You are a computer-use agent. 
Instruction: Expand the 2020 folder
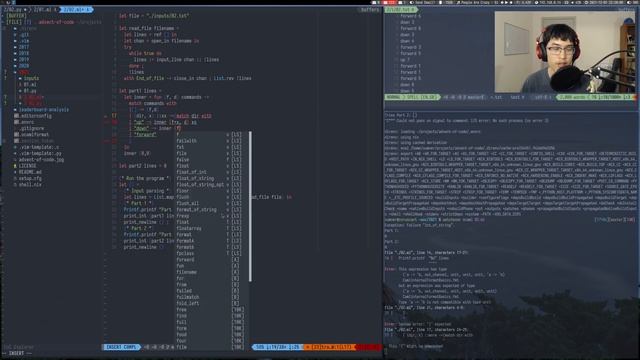click(24, 66)
